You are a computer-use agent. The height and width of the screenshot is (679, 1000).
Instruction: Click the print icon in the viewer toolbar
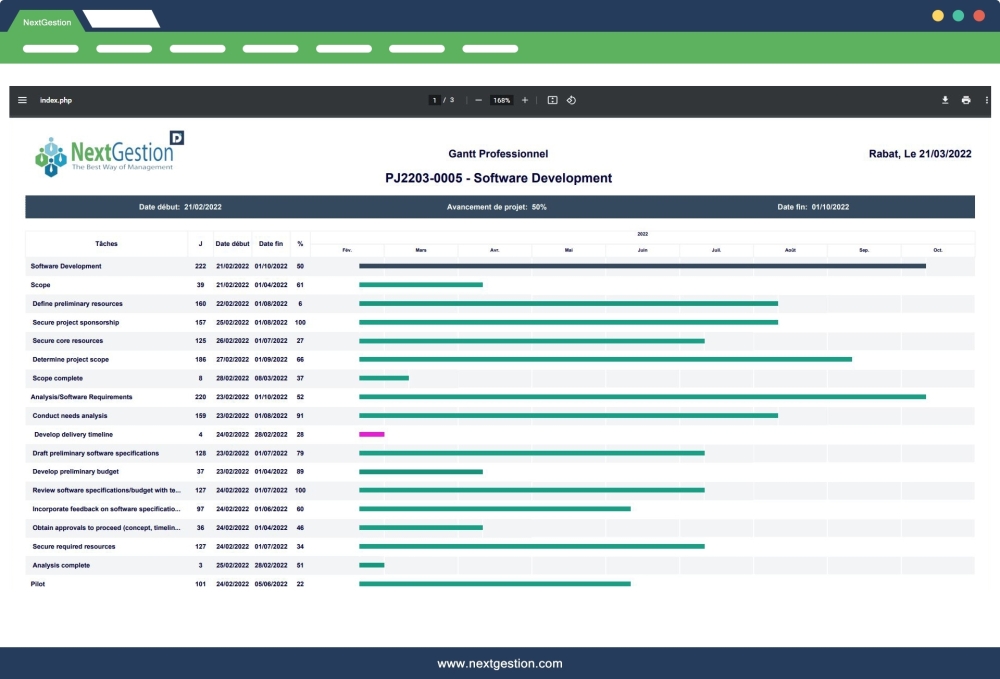[966, 100]
